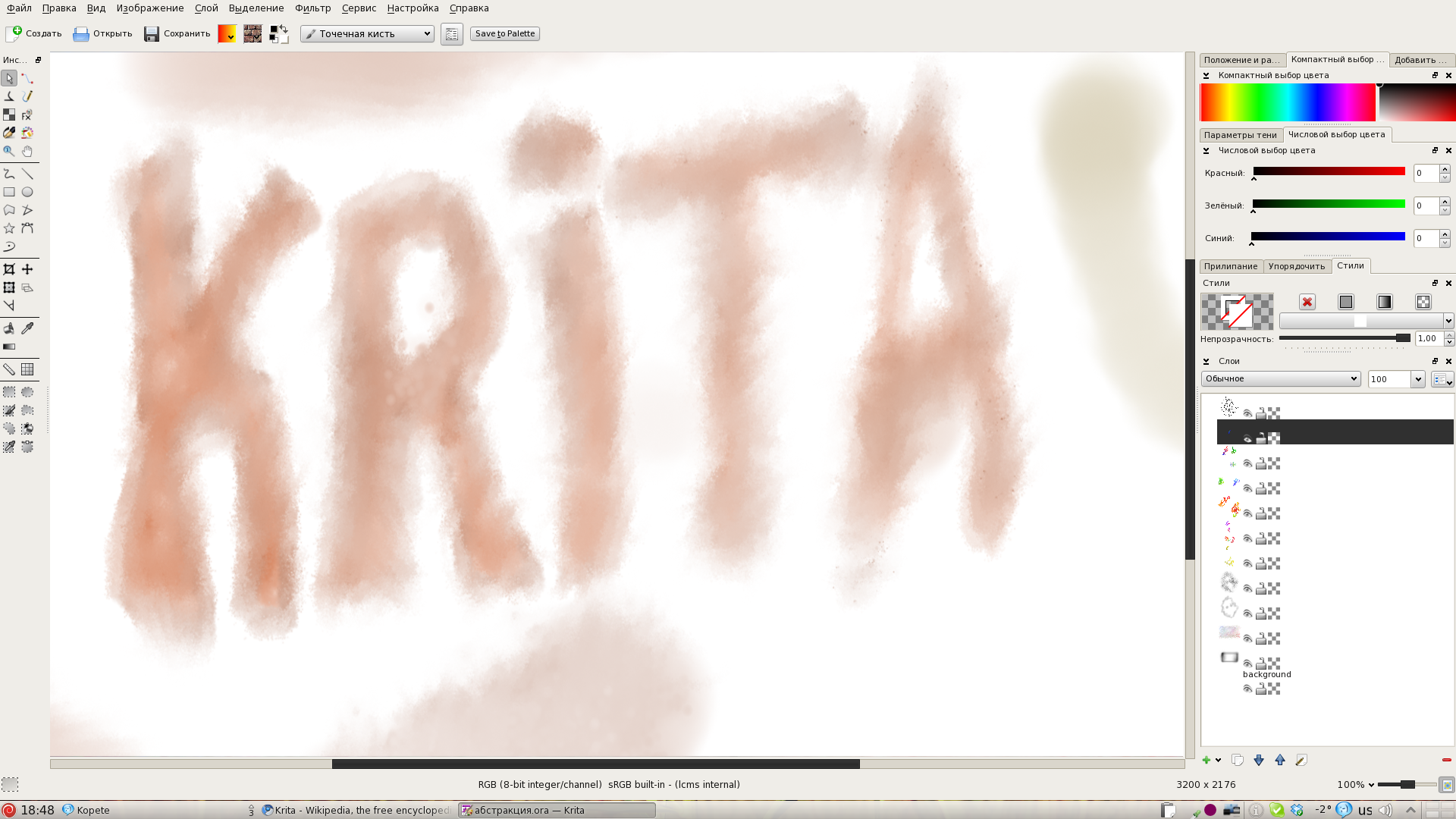Switch to the Параметры тени tab
This screenshot has height=819, width=1456.
coord(1241,135)
